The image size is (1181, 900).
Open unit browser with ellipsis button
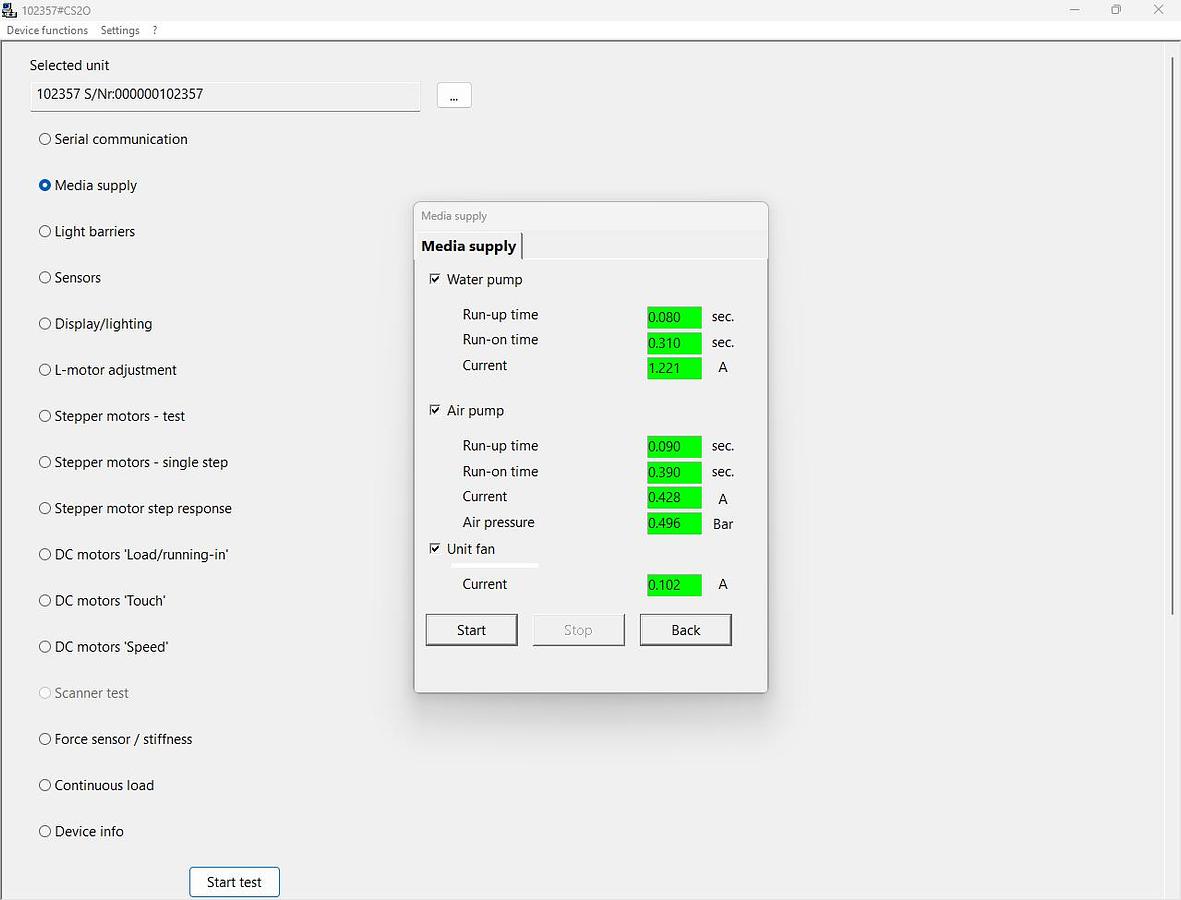(454, 95)
